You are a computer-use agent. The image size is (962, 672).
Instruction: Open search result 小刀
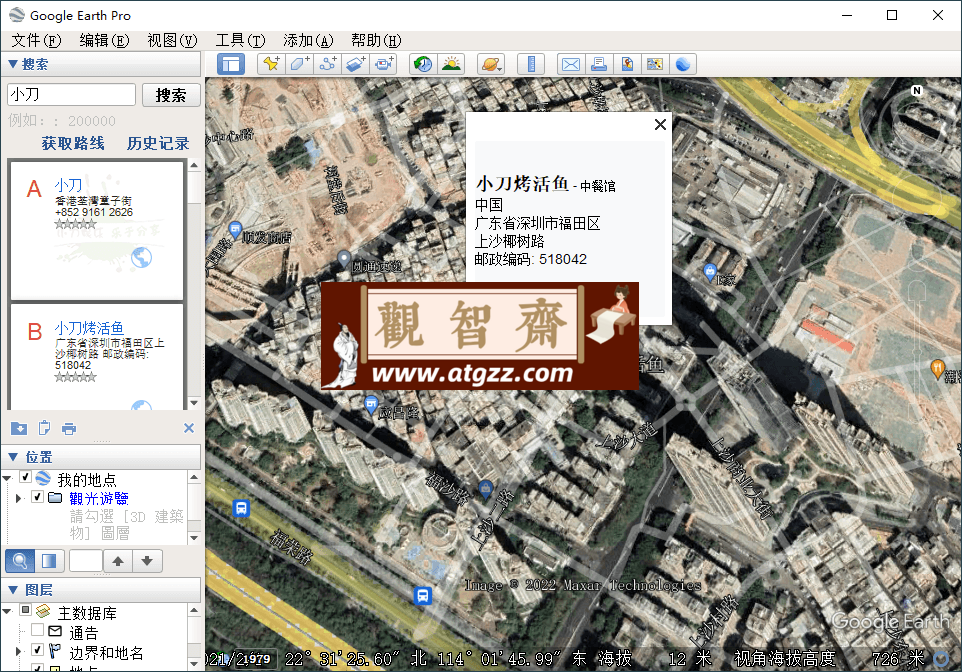tap(68, 185)
